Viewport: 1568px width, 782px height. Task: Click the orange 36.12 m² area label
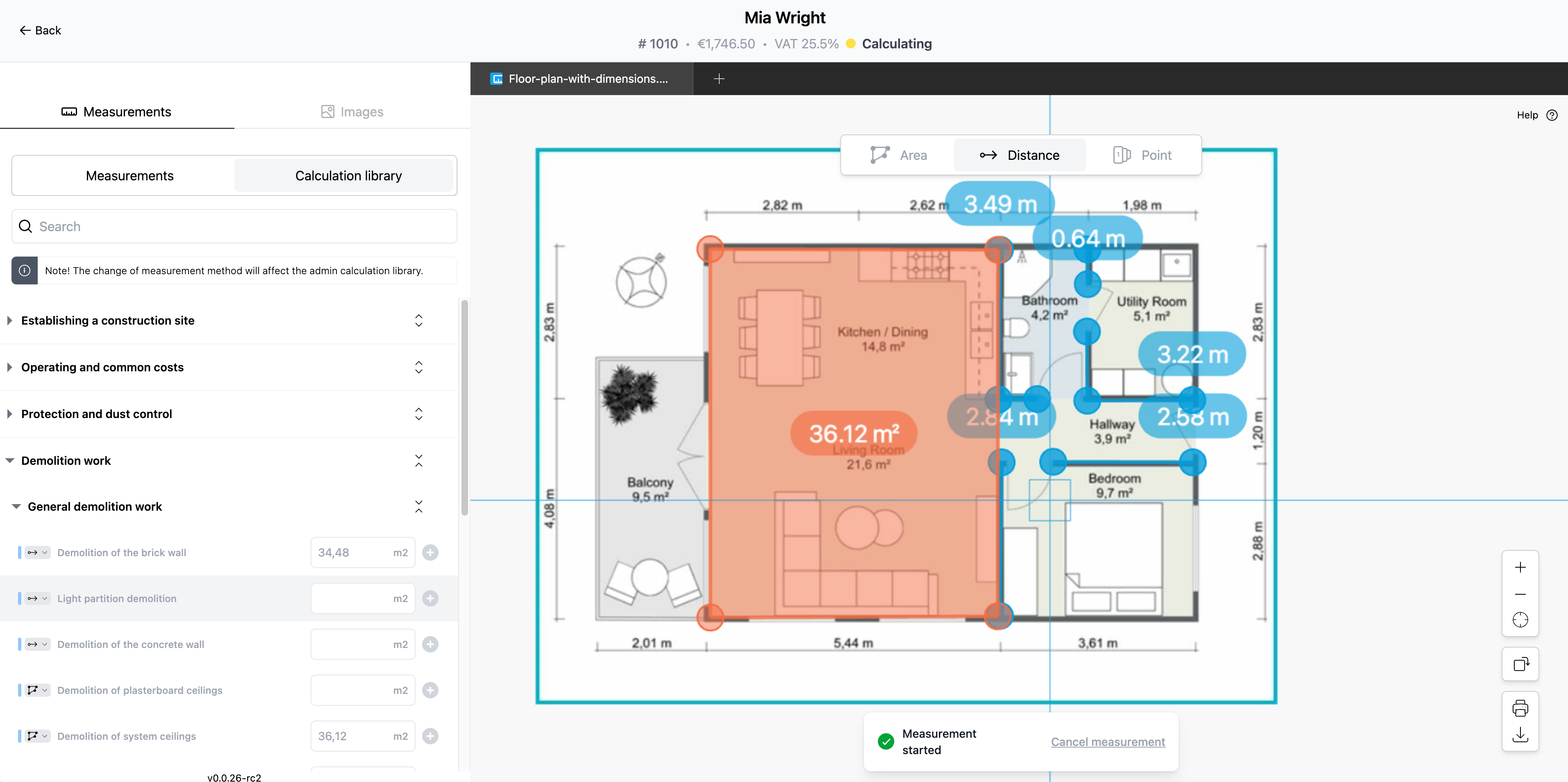point(853,433)
